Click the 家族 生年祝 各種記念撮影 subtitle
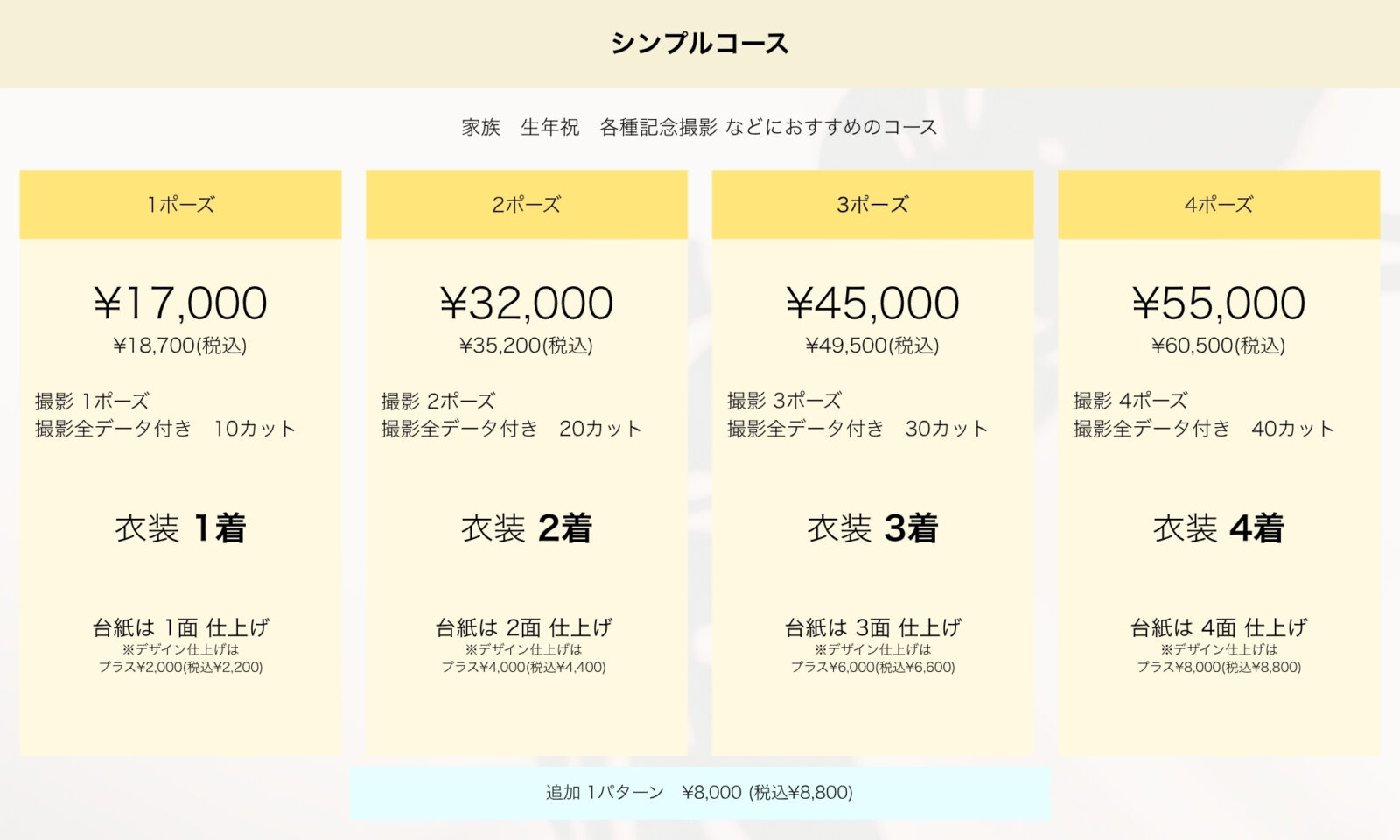Screen dimensions: 1400x840 (699, 128)
